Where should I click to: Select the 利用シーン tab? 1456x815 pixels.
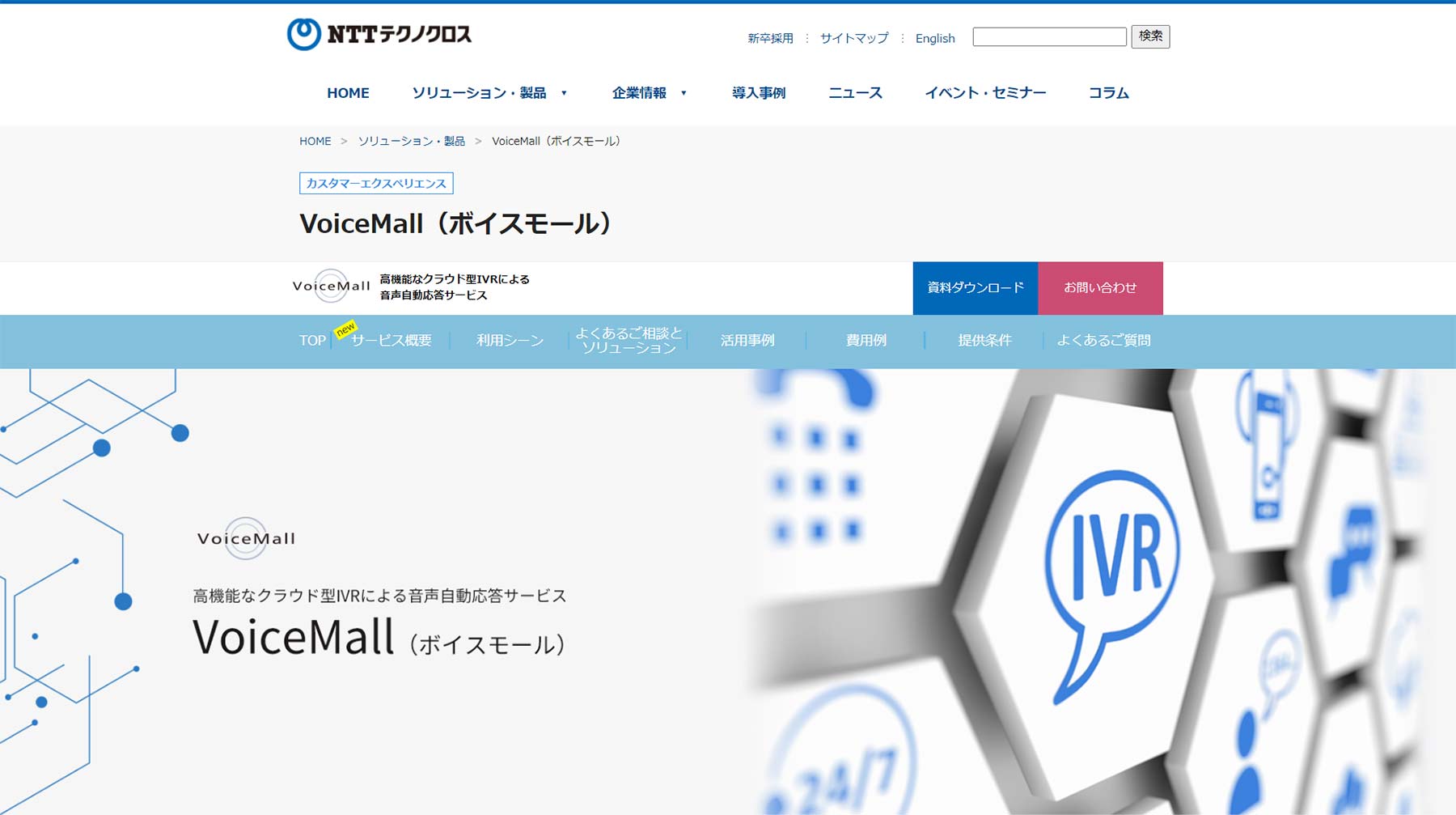coord(510,341)
